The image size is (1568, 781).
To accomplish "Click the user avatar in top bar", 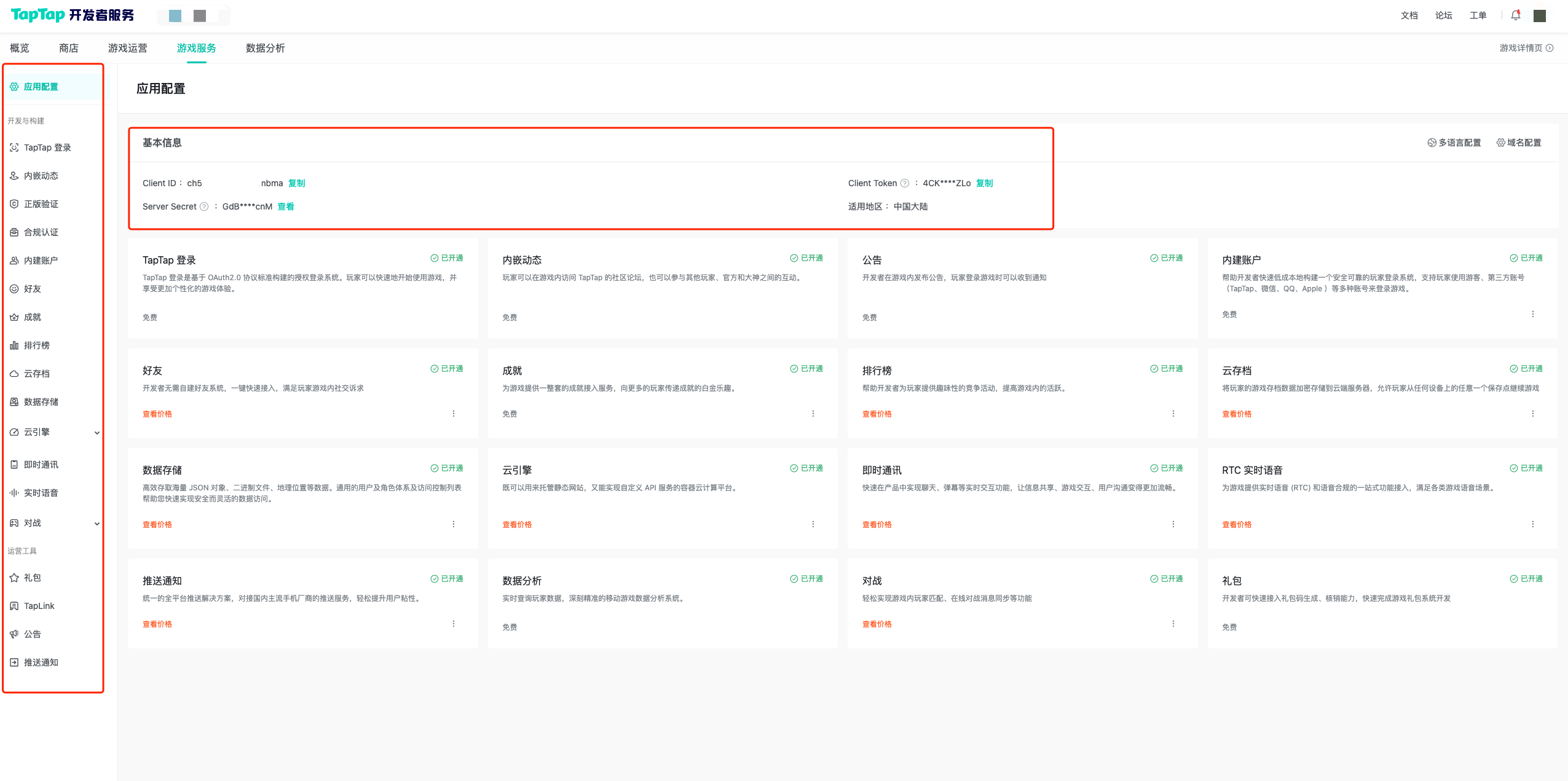I will (1539, 15).
